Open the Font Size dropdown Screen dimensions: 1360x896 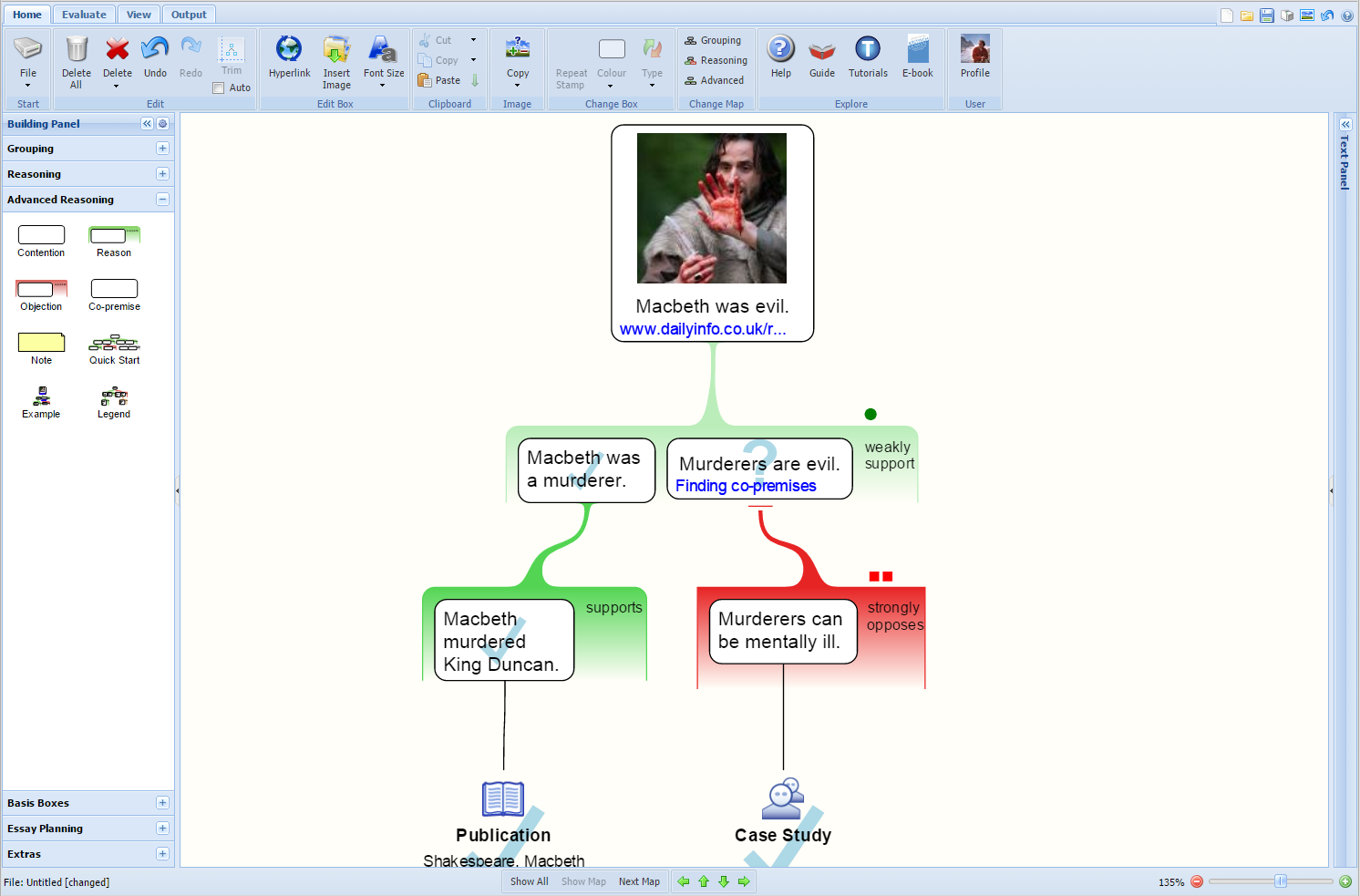[383, 86]
